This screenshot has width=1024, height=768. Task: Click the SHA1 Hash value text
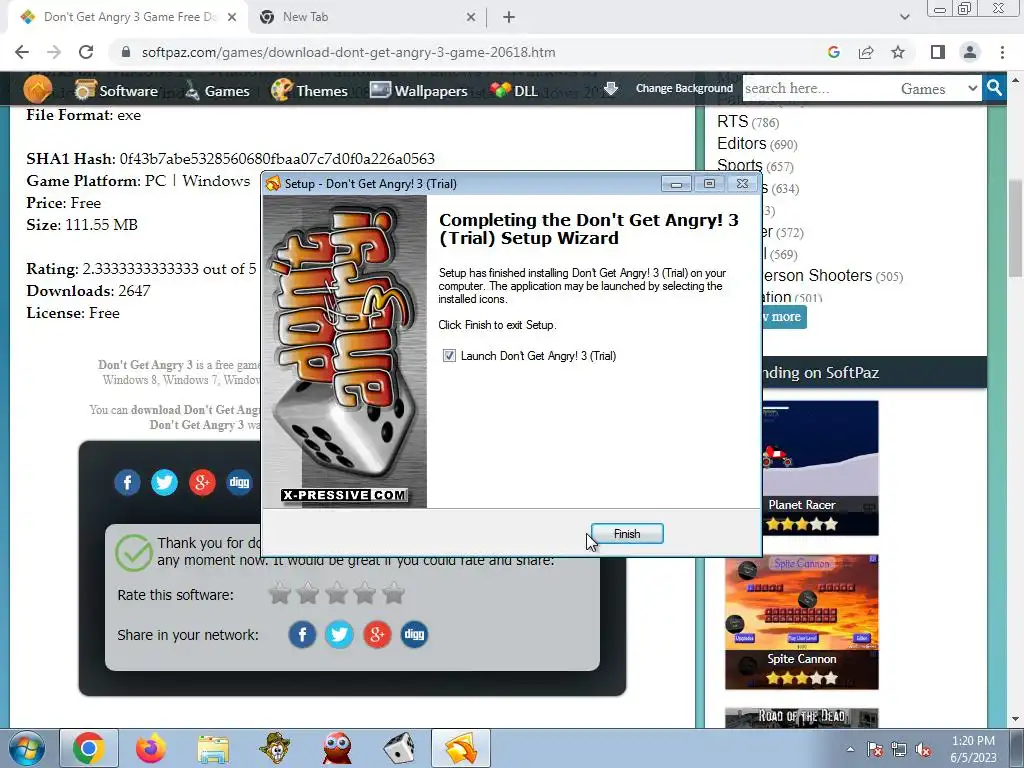point(277,159)
